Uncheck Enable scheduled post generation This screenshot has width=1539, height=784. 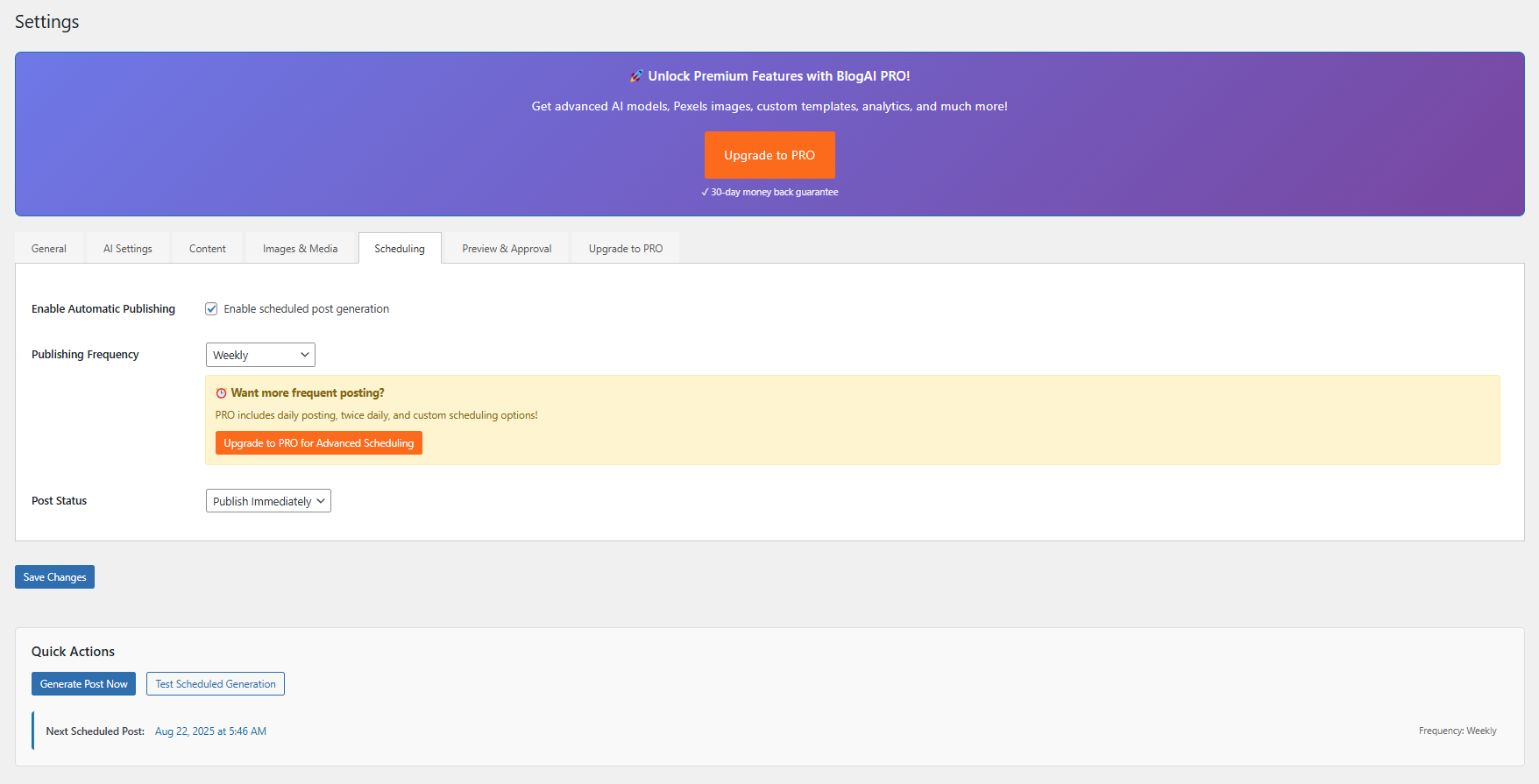(x=211, y=308)
